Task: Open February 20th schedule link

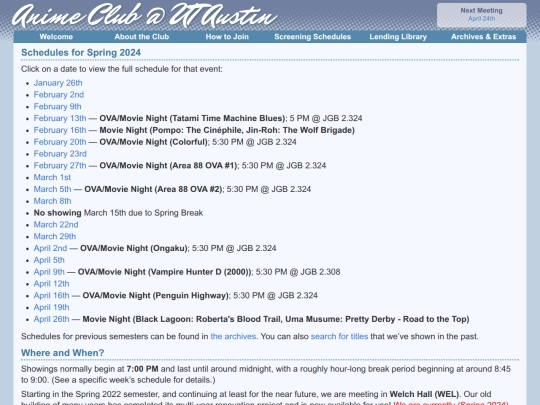Action: pyautogui.click(x=60, y=142)
